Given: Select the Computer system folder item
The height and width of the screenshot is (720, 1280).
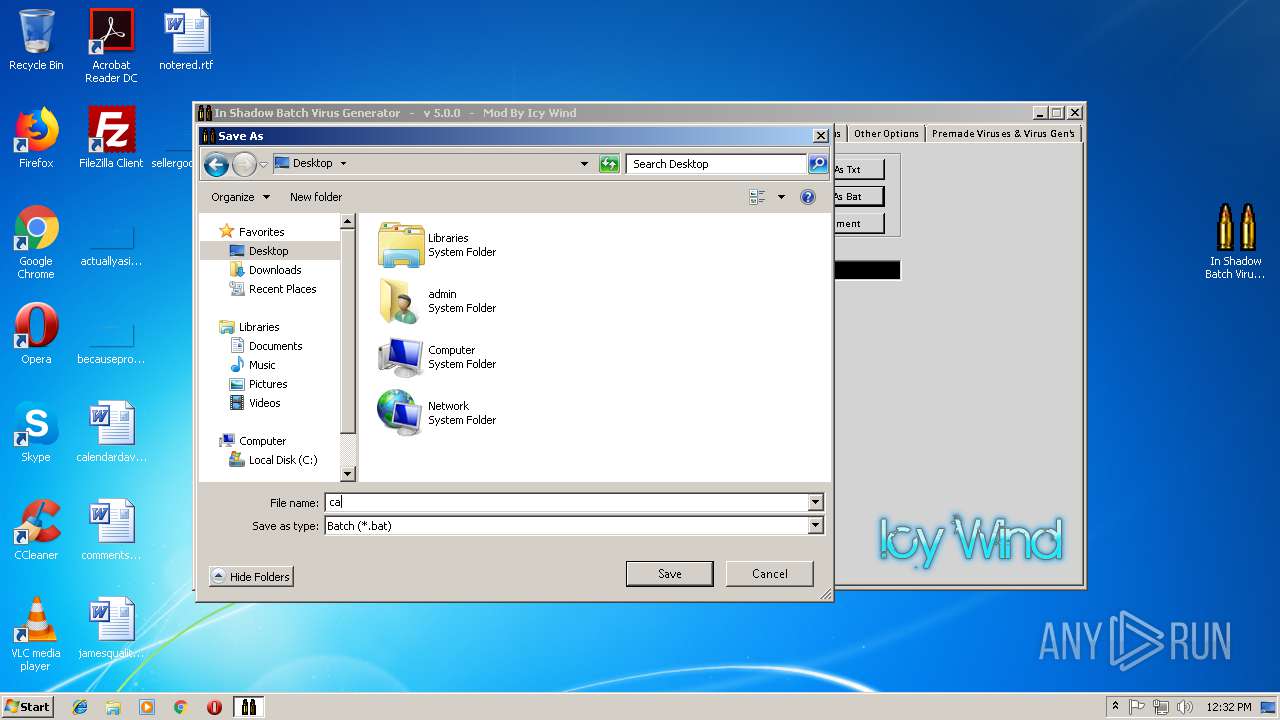Looking at the screenshot, I should pos(437,357).
